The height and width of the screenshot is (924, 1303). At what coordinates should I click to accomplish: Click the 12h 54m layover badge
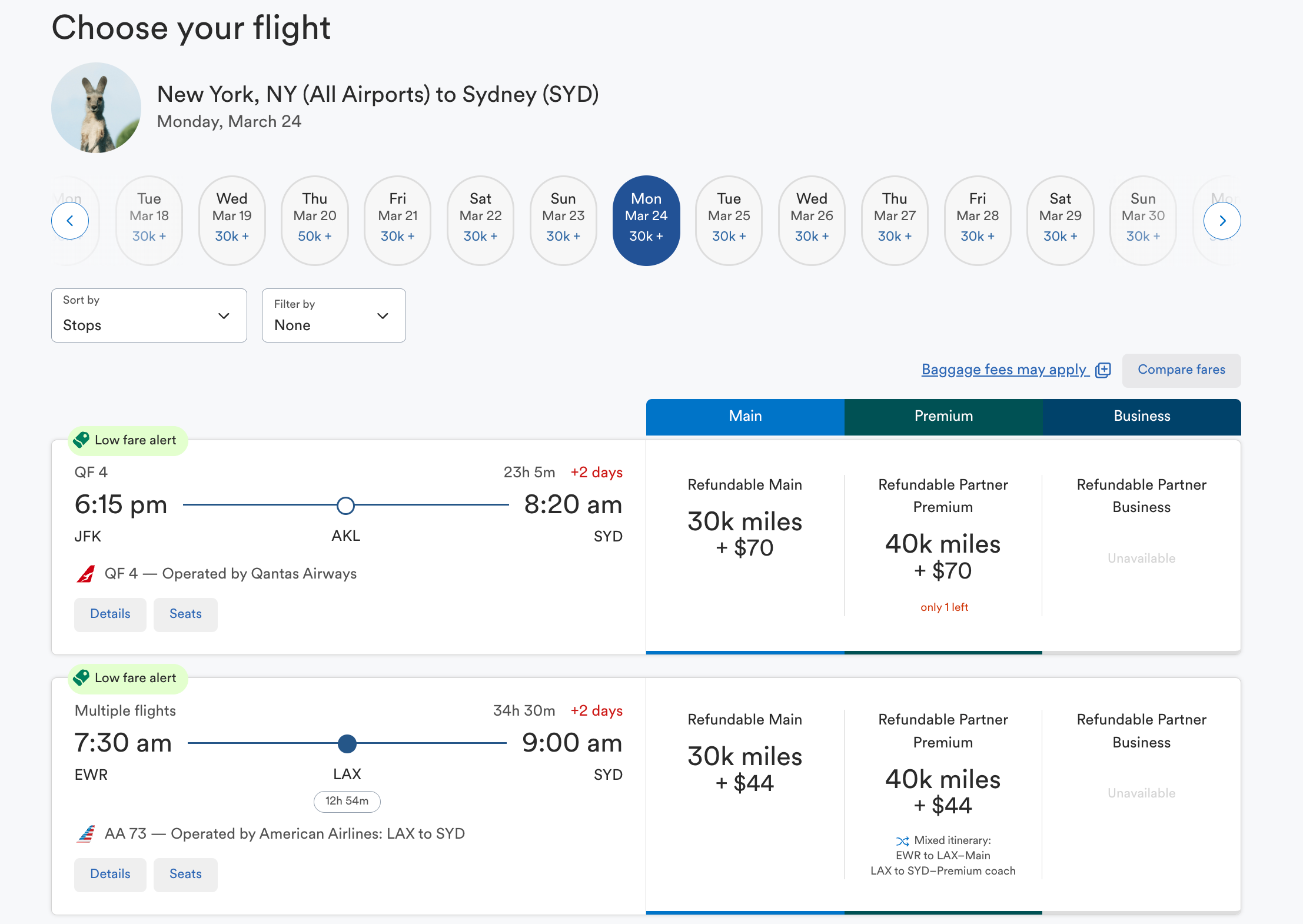coord(347,802)
